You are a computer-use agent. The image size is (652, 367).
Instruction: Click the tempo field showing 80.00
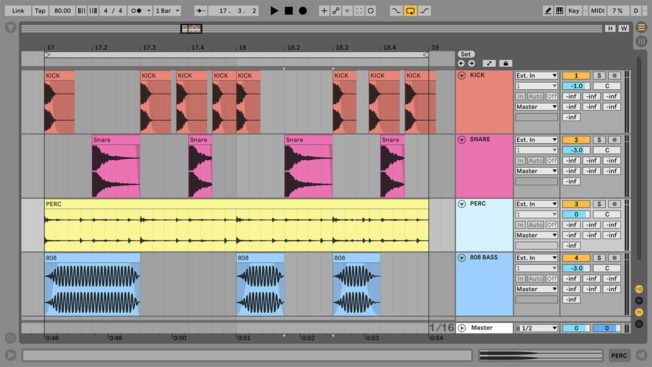(x=62, y=11)
